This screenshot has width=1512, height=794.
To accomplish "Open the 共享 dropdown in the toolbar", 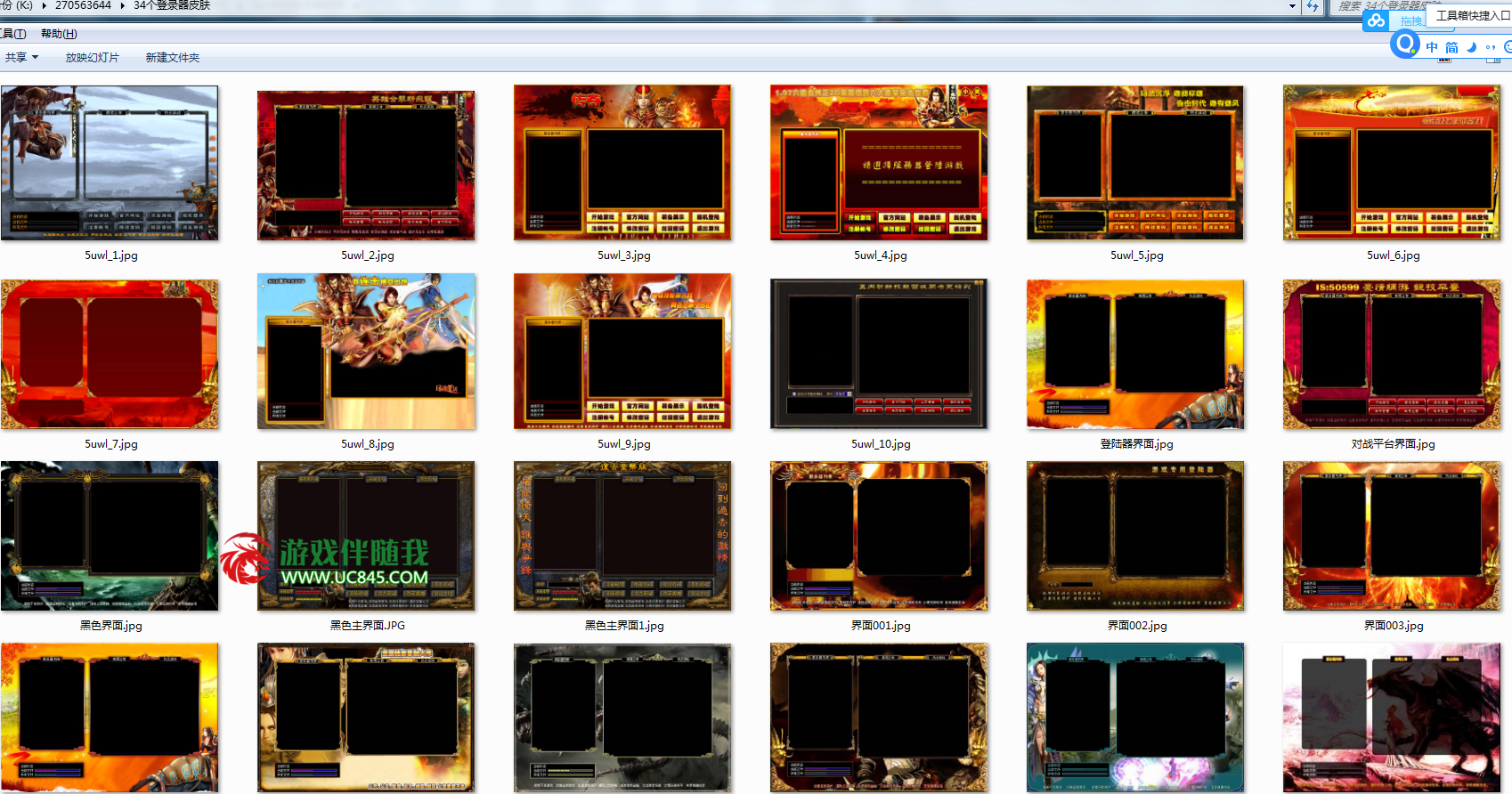I will pos(22,57).
